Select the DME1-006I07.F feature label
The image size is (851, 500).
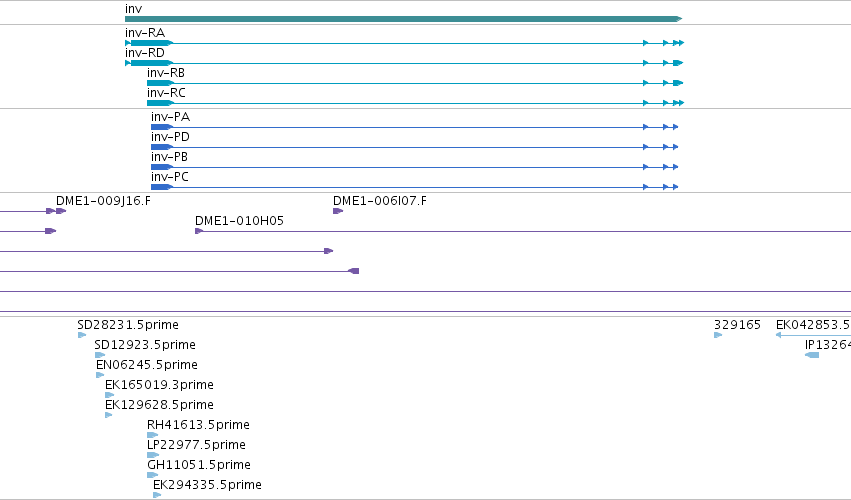pos(380,201)
